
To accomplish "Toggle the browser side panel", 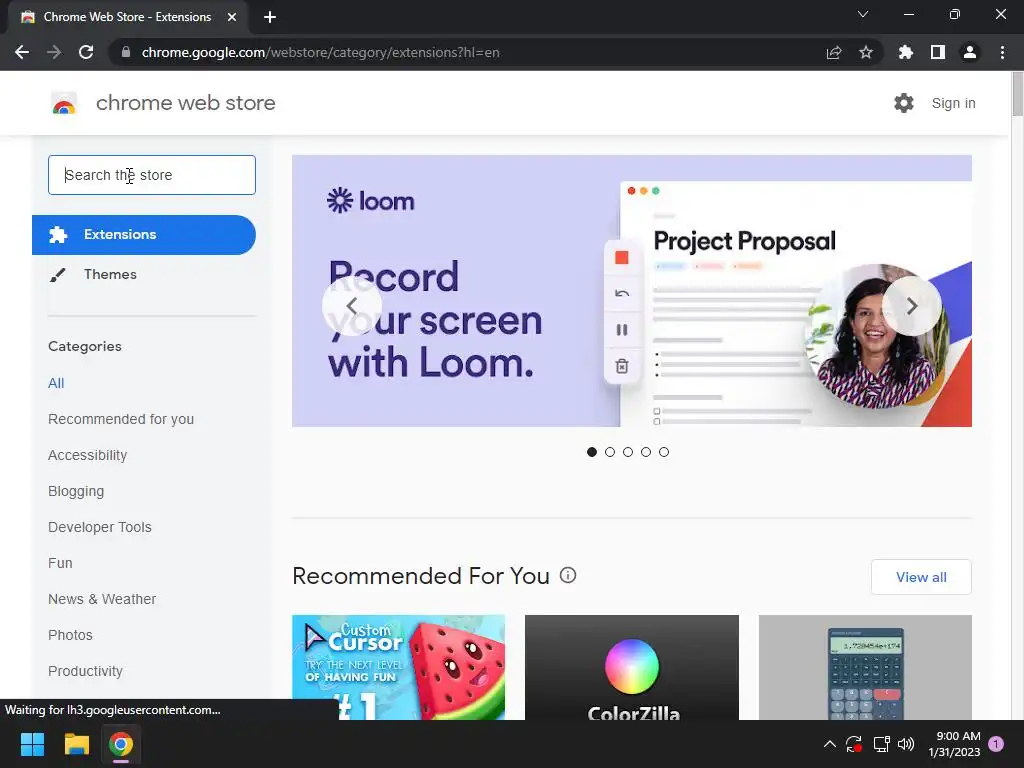I will coord(938,52).
